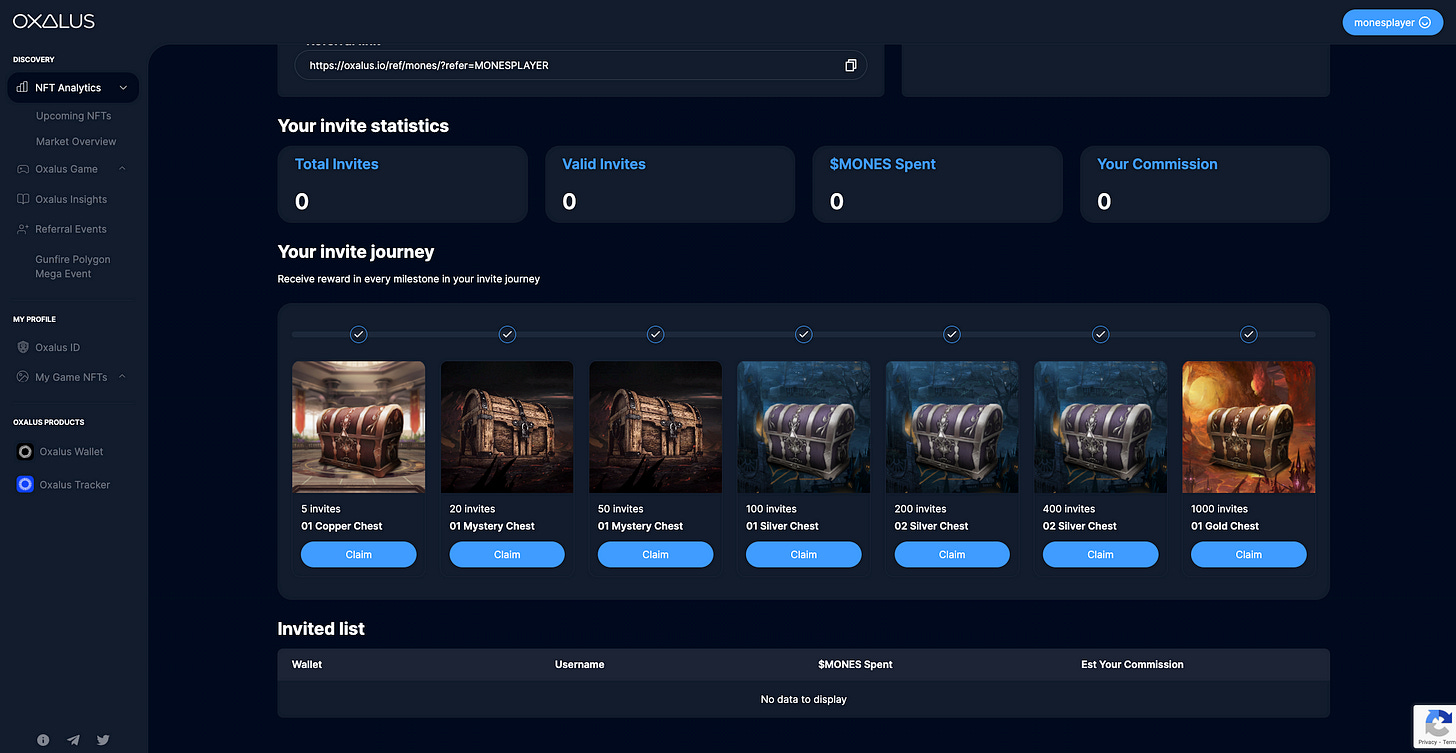
Task: Click the Valid Invites statistic card
Action: [670, 184]
